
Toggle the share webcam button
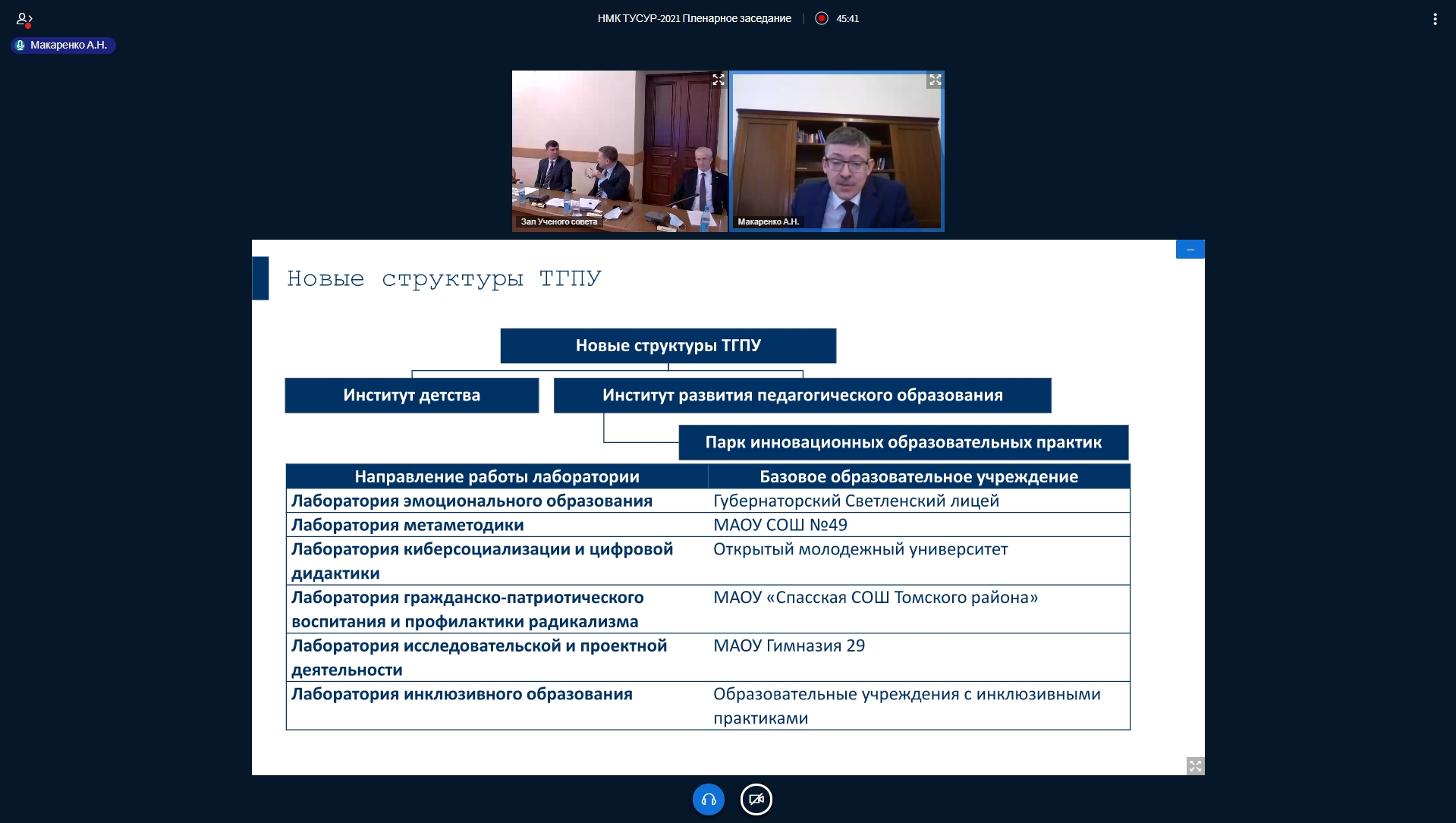pyautogui.click(x=756, y=799)
